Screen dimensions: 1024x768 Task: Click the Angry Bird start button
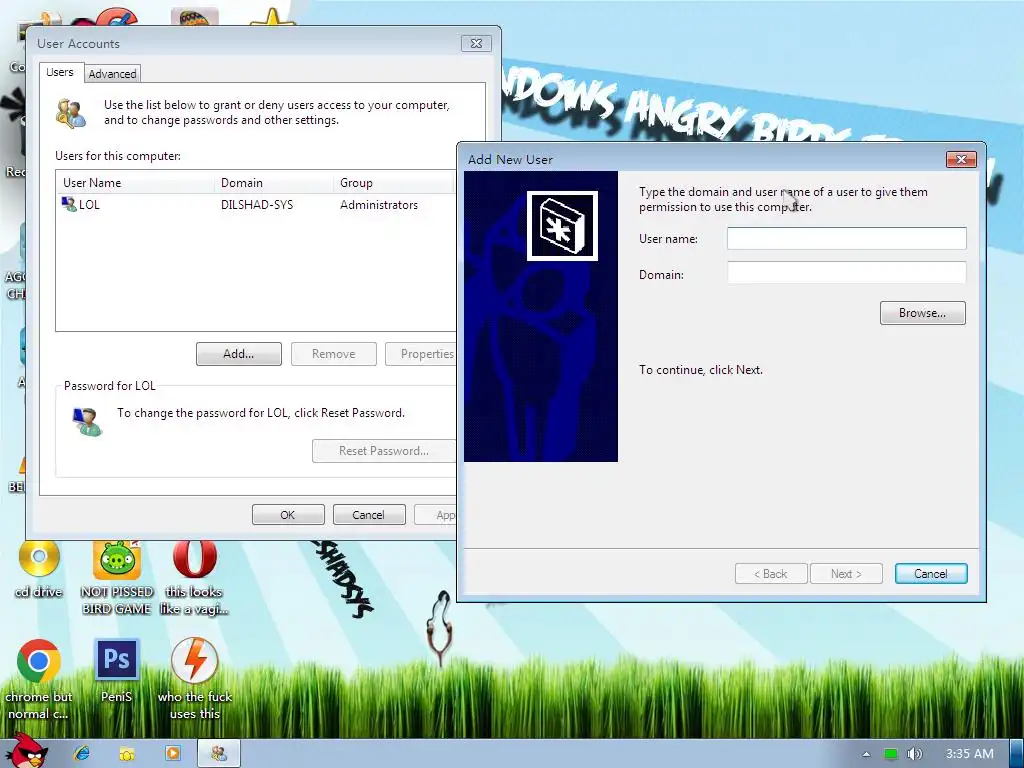pos(26,751)
